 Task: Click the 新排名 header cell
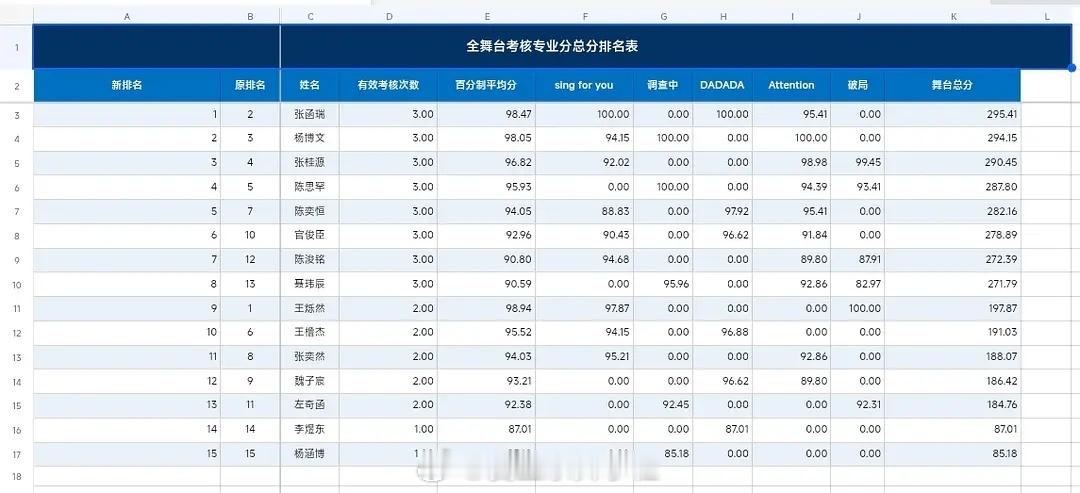point(127,85)
